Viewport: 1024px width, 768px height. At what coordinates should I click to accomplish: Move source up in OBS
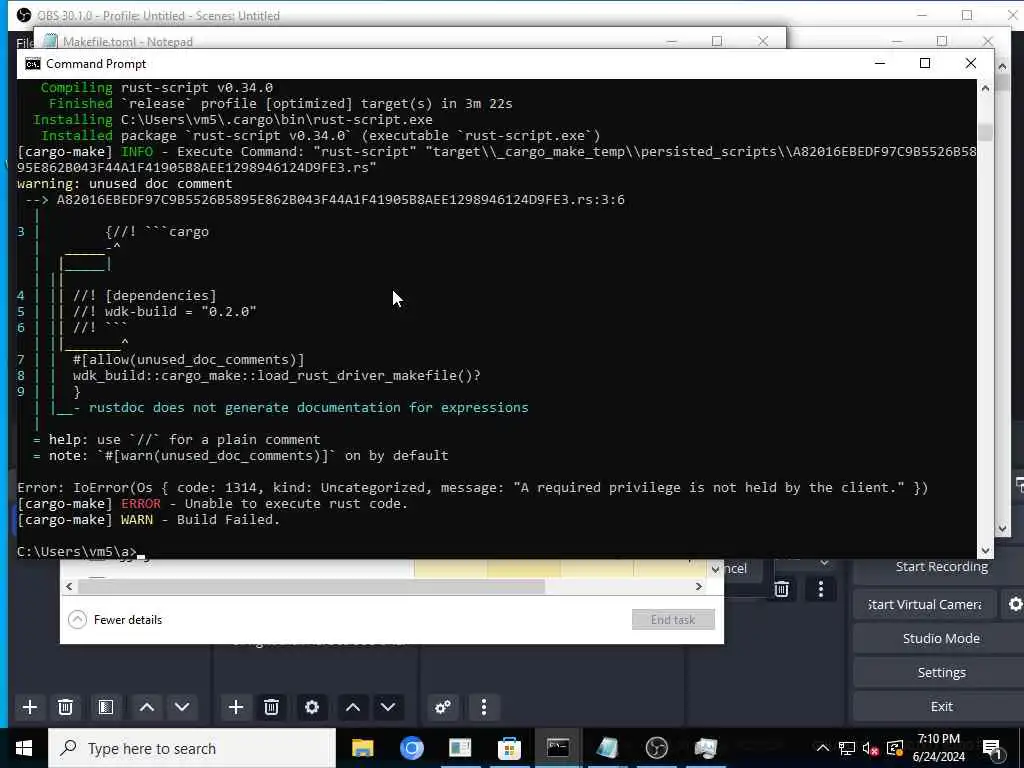click(x=353, y=707)
